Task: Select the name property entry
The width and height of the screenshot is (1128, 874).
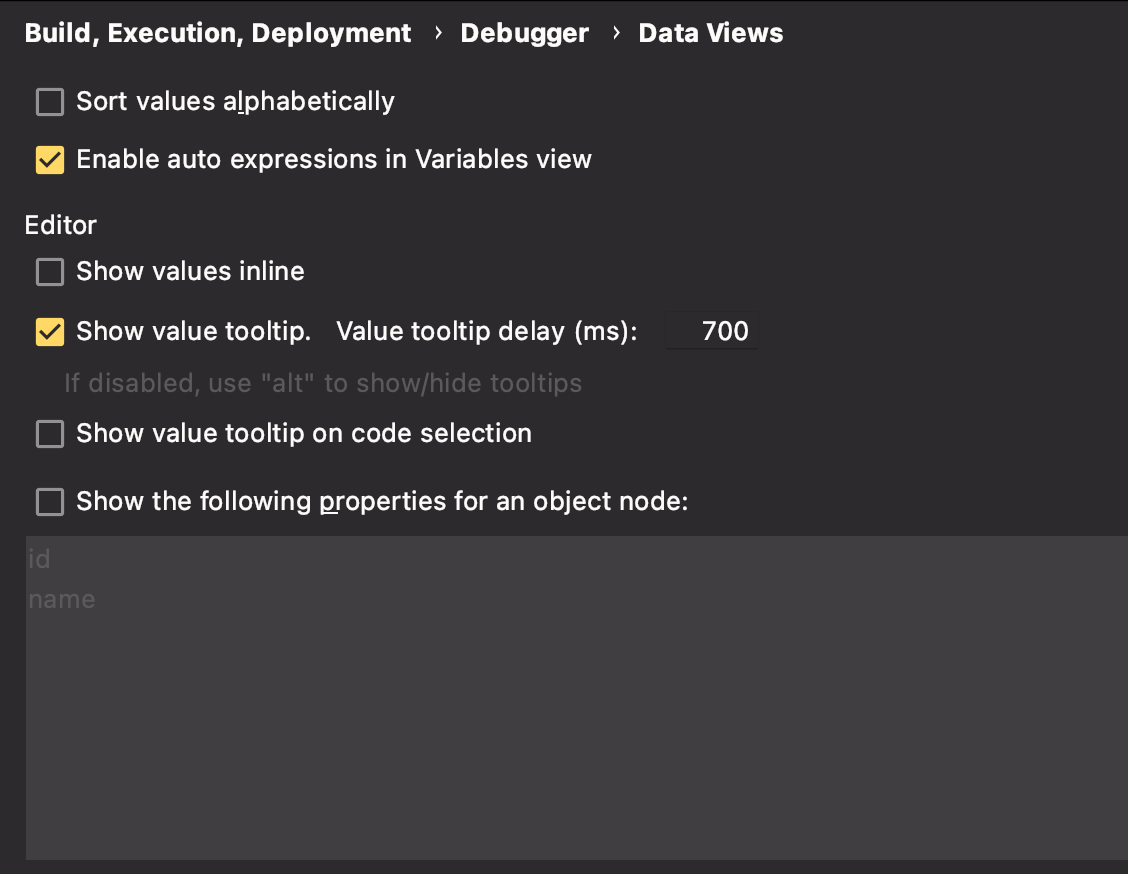Action: [x=62, y=599]
